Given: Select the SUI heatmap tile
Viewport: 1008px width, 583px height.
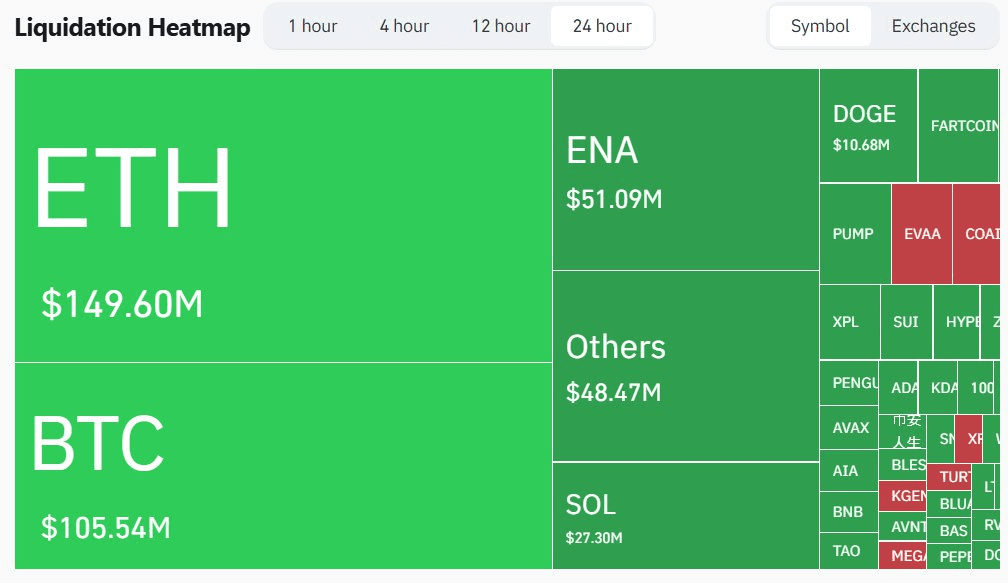Looking at the screenshot, I should click(906, 322).
